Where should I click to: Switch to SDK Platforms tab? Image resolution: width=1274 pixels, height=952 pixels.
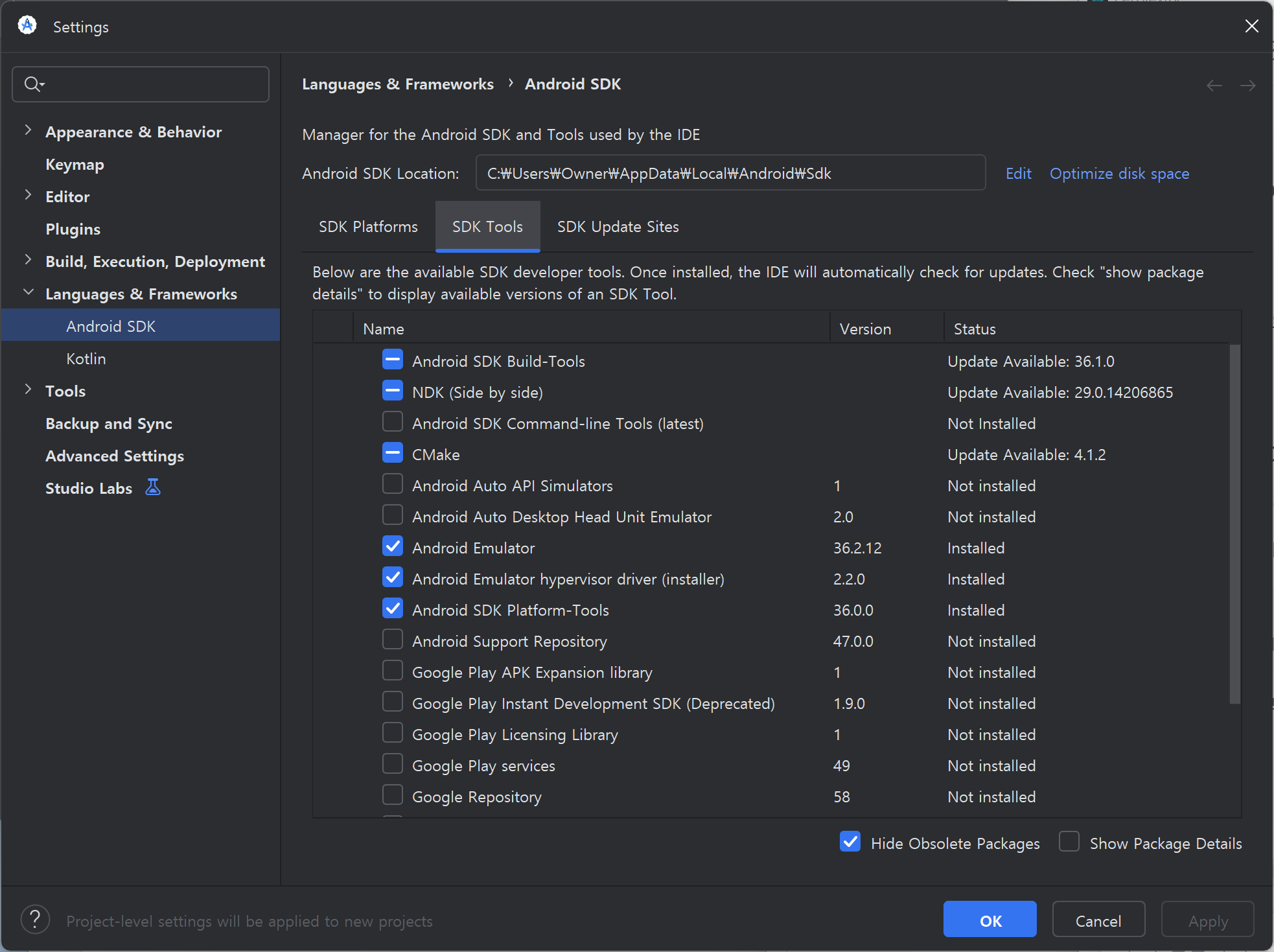point(368,227)
